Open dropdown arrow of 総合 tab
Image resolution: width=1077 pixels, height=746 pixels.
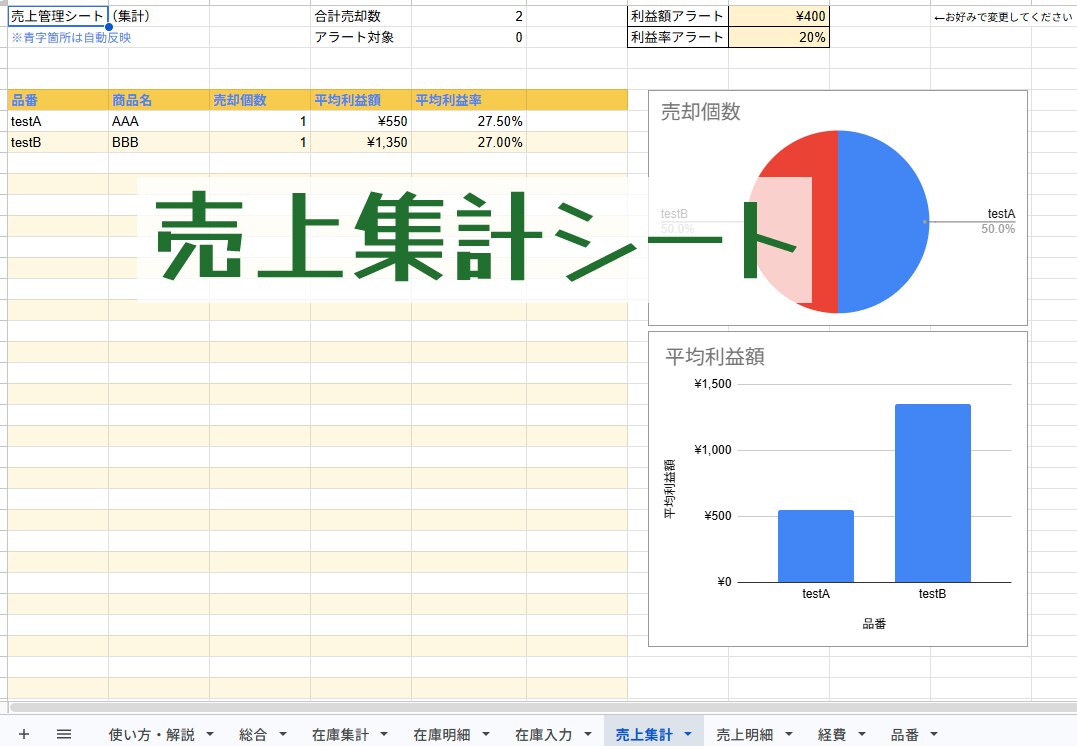tap(282, 734)
